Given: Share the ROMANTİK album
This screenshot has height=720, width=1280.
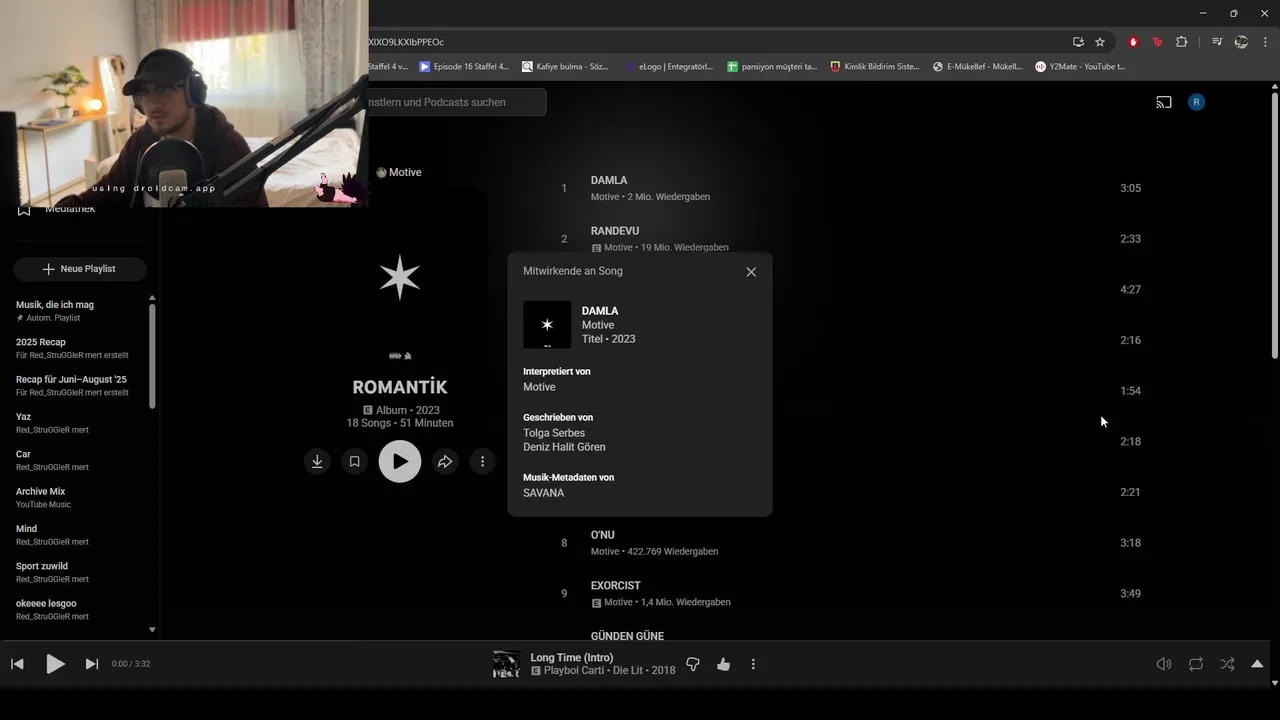Looking at the screenshot, I should point(445,461).
